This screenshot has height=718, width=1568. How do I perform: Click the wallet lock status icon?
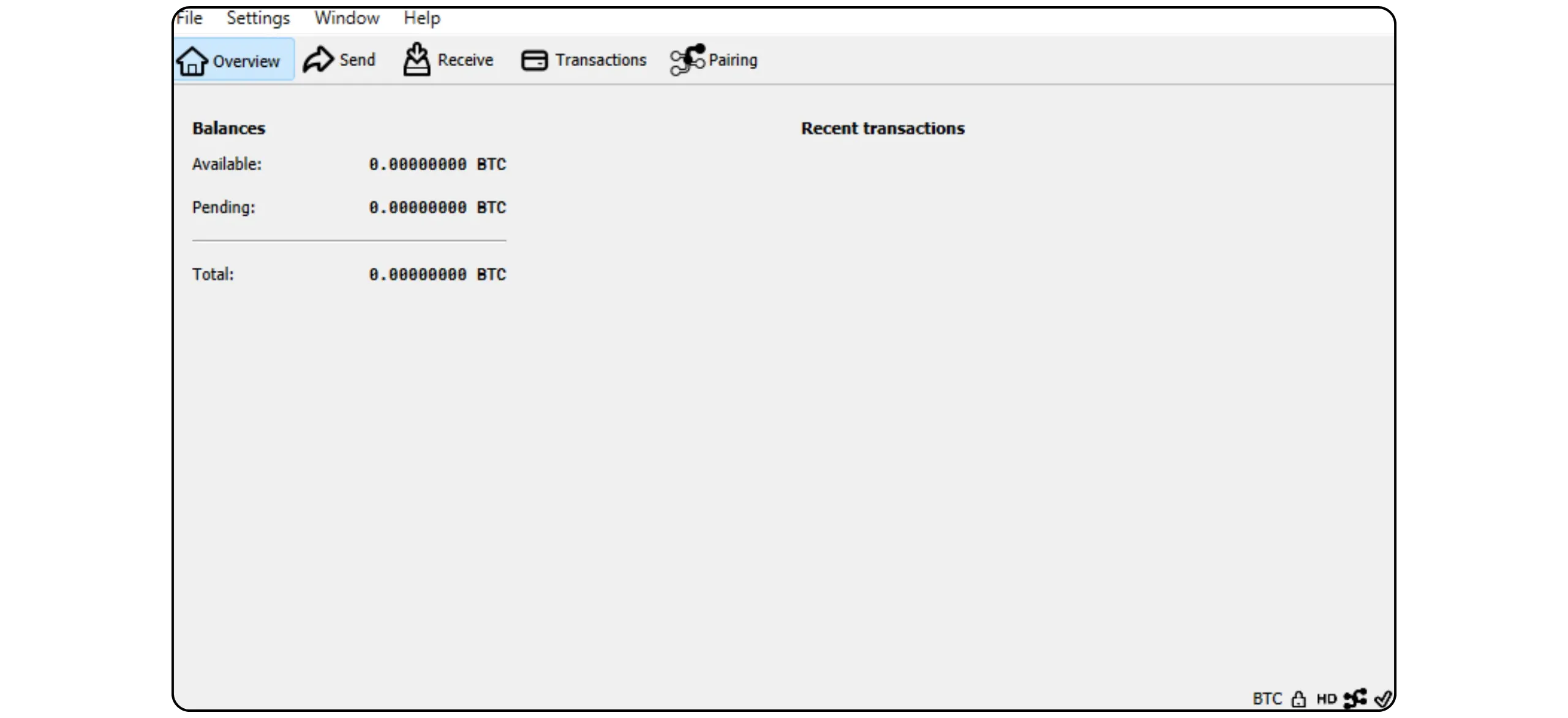point(1298,699)
